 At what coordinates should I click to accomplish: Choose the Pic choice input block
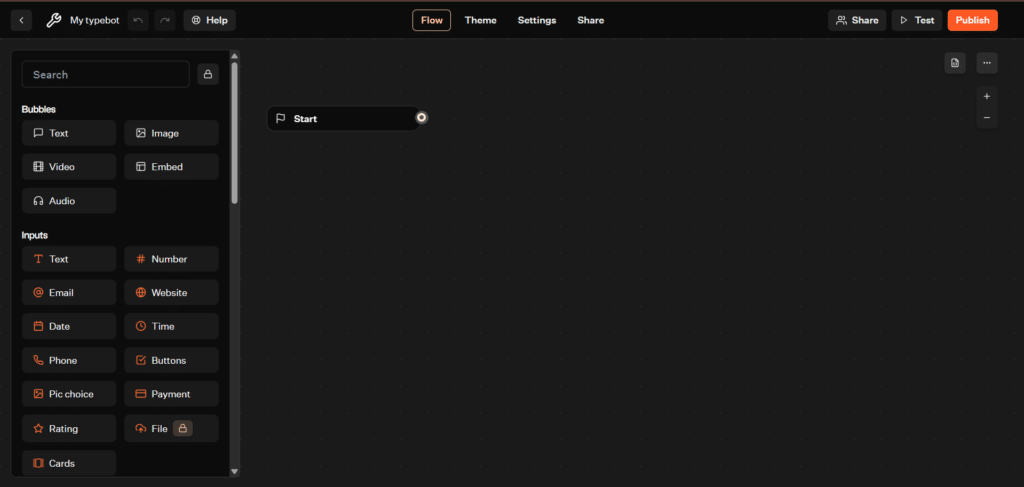tap(69, 394)
